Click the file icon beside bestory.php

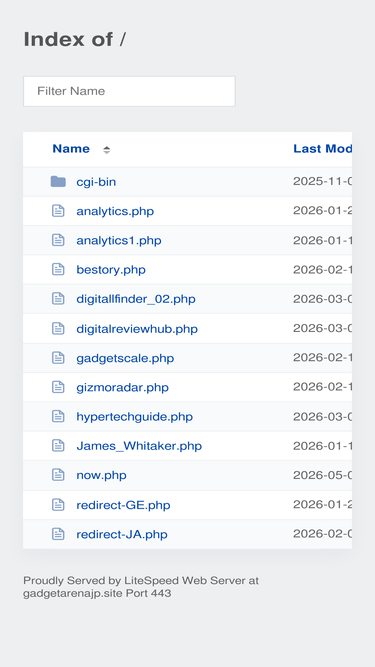tap(58, 270)
